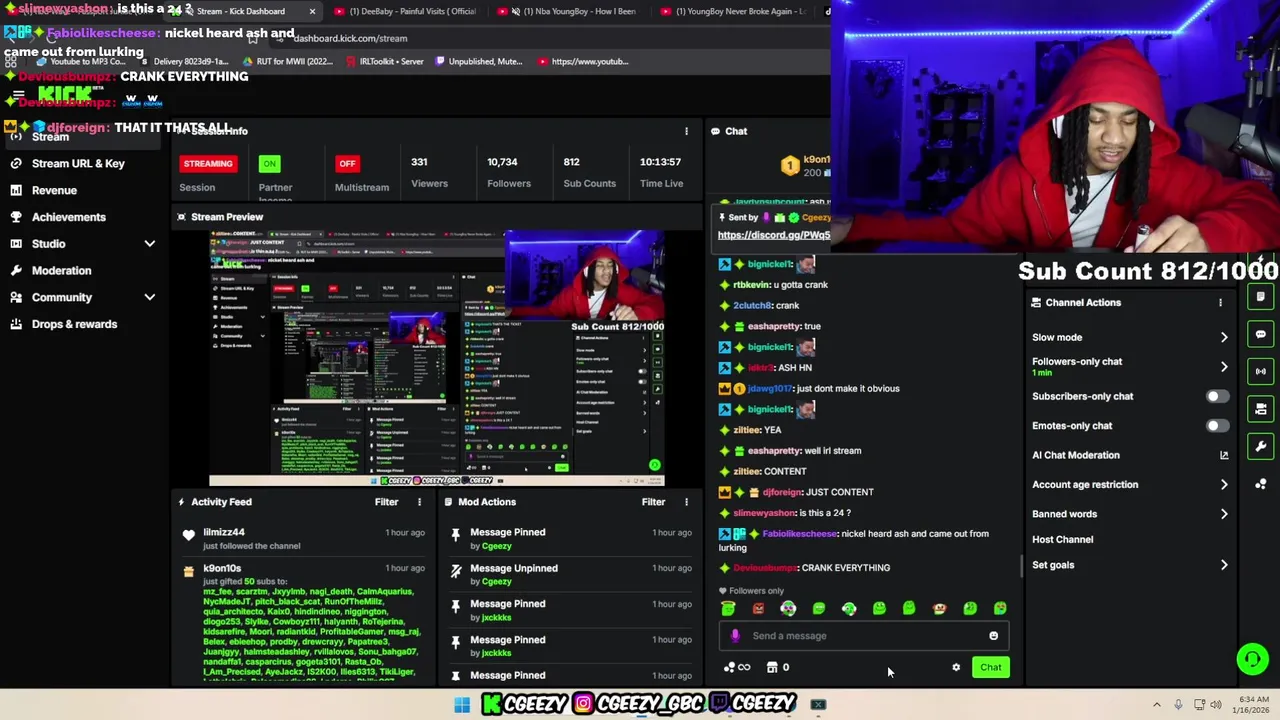Expand the Community sidebar chevron

point(150,297)
